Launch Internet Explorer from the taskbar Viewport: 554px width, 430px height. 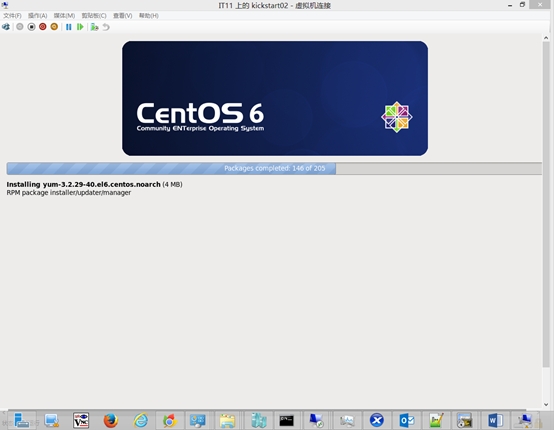140,420
